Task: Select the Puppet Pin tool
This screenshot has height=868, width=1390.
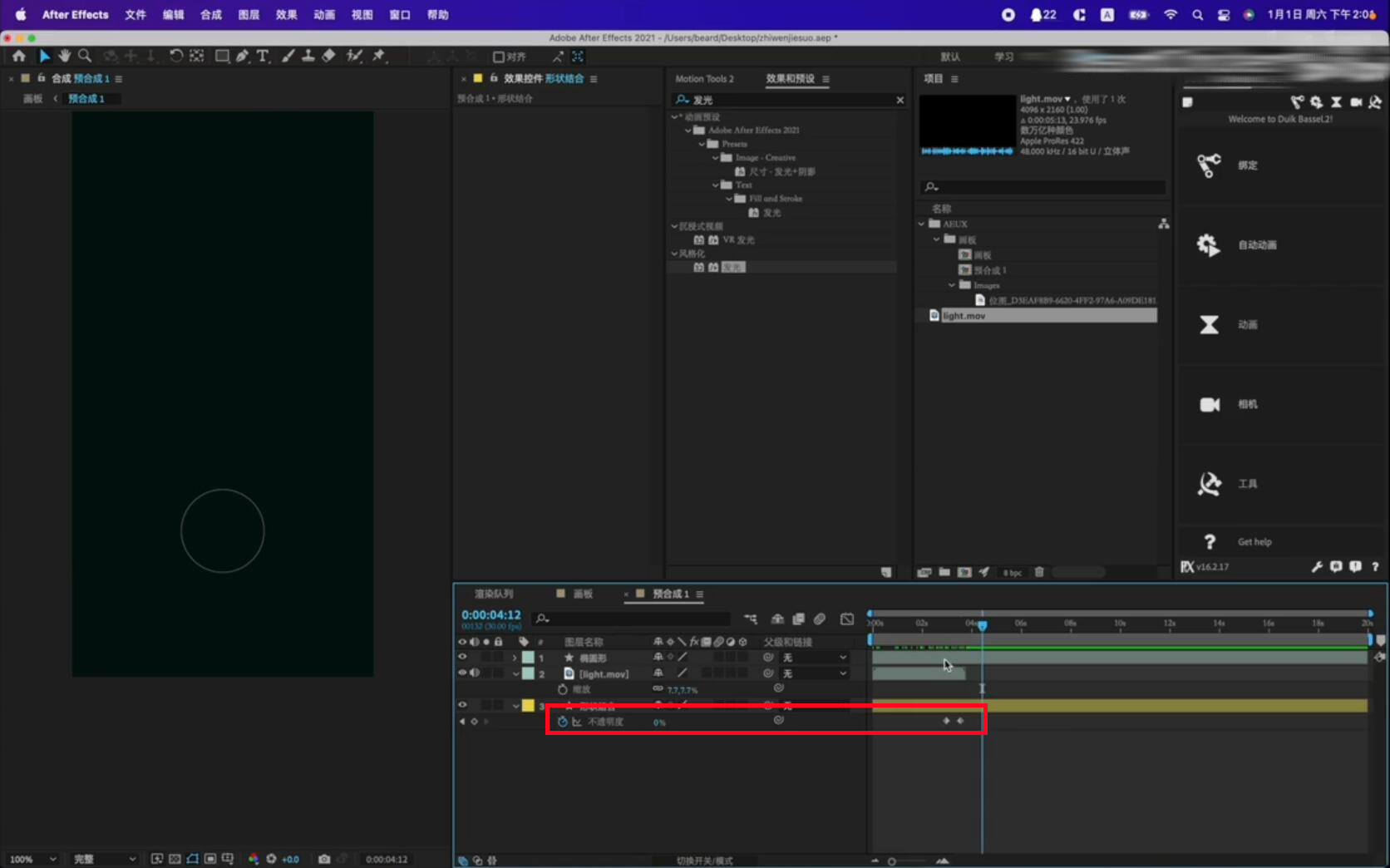Action: pyautogui.click(x=379, y=56)
